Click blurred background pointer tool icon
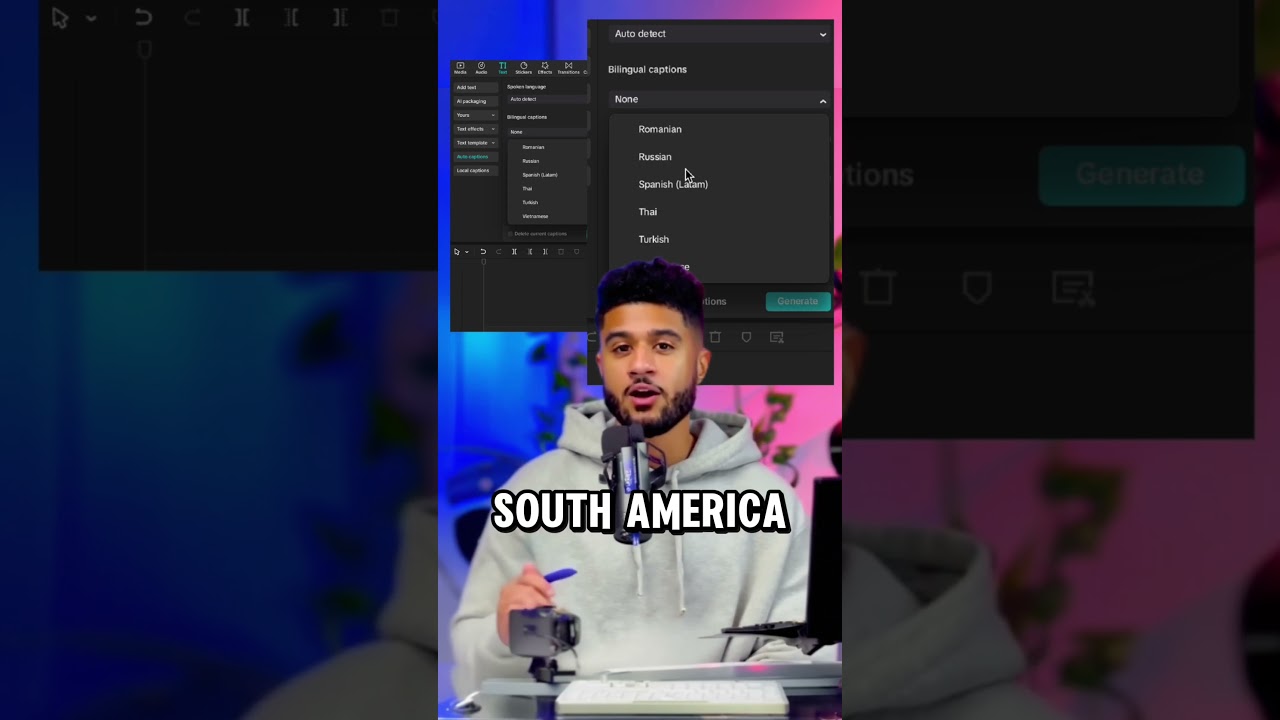The height and width of the screenshot is (720, 1280). coord(60,17)
